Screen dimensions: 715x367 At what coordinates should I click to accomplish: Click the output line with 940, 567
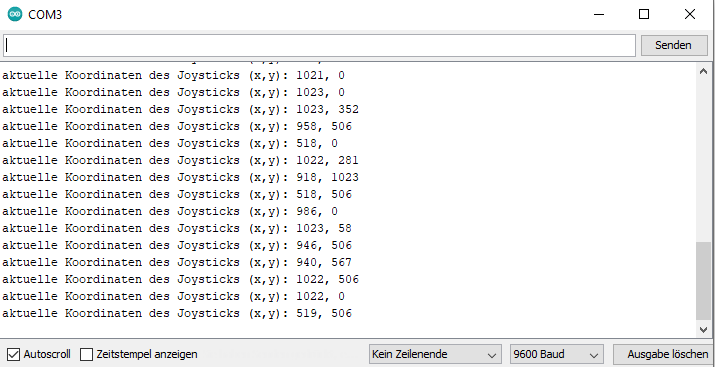177,263
